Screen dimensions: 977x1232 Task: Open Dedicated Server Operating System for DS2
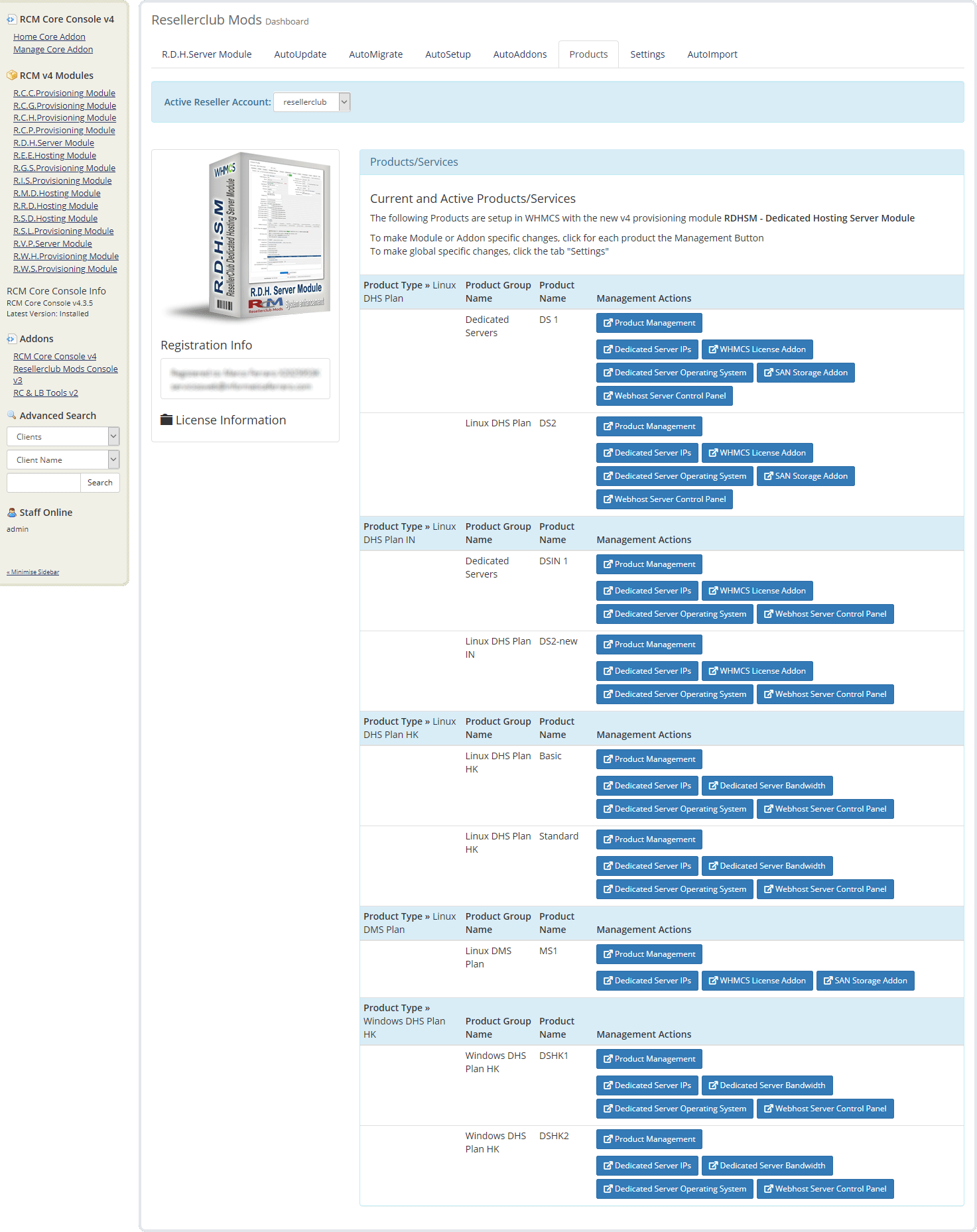(x=675, y=476)
